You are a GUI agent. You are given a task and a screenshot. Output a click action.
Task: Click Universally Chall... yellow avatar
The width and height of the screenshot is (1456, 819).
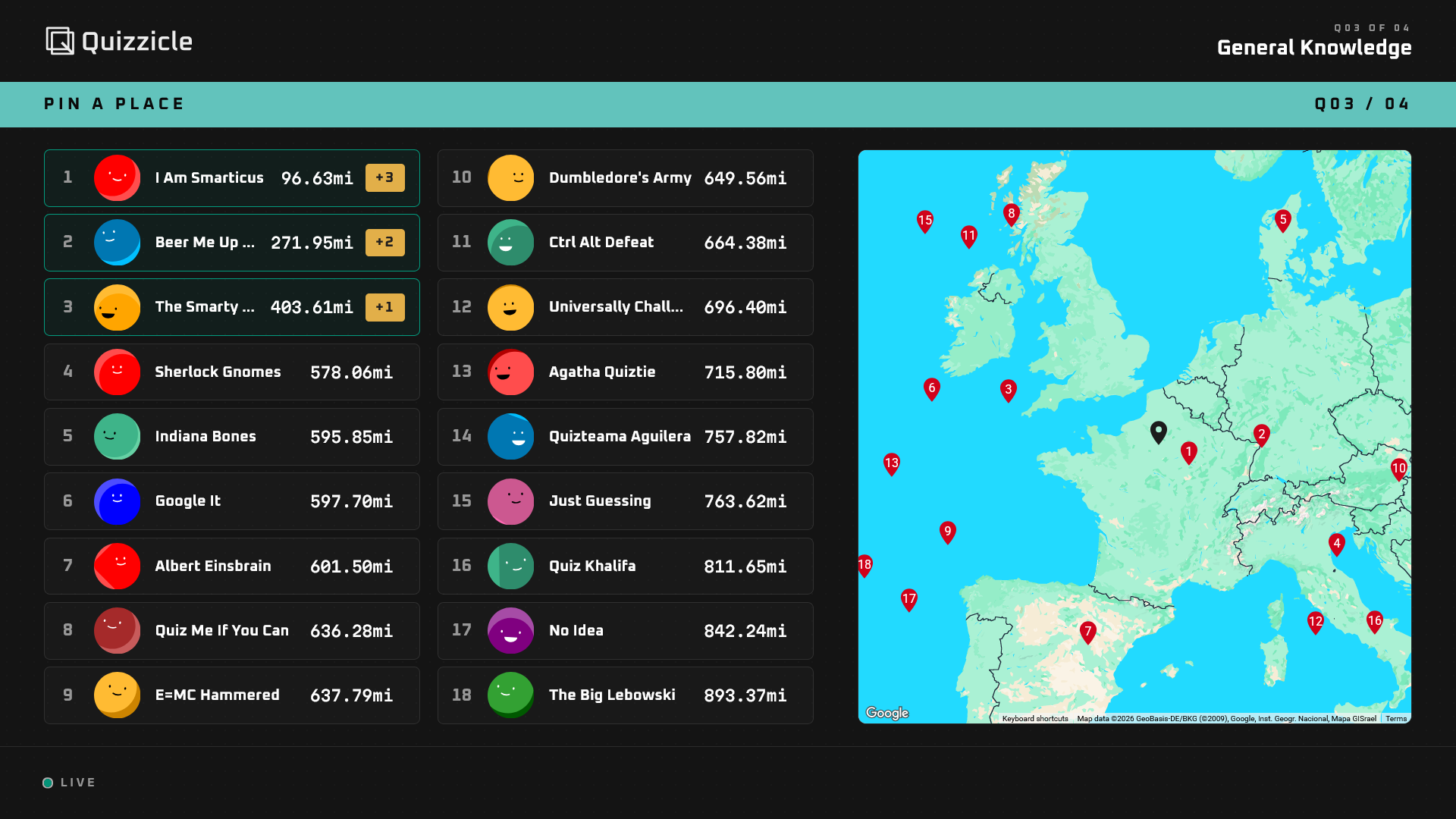511,307
